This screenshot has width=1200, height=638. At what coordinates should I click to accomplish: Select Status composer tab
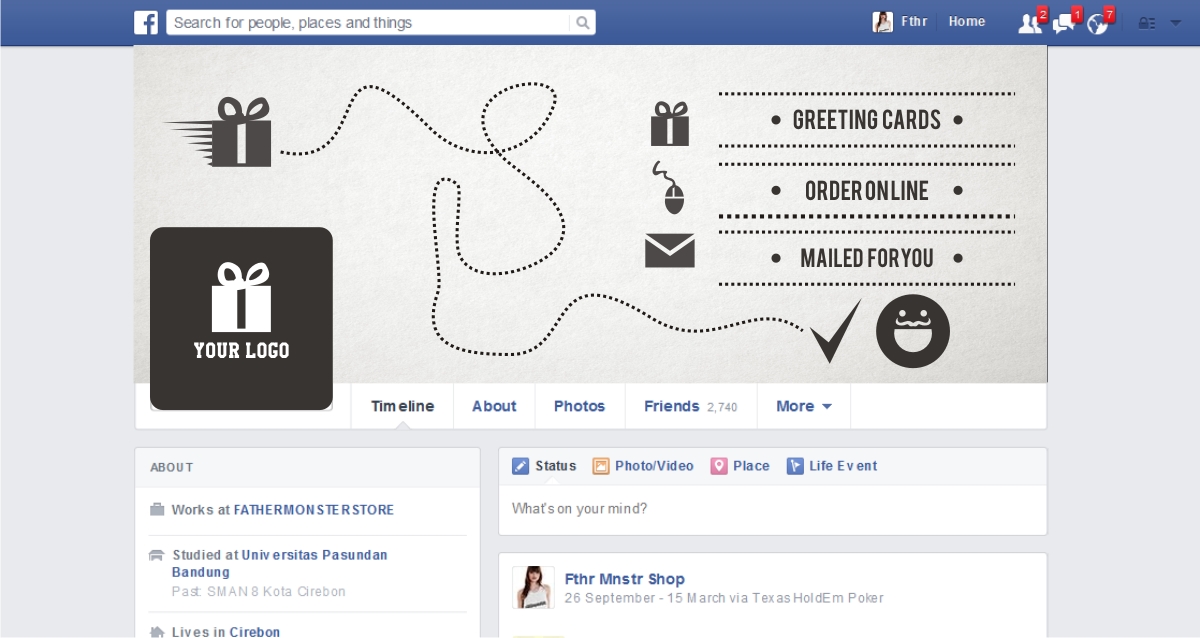click(x=545, y=466)
